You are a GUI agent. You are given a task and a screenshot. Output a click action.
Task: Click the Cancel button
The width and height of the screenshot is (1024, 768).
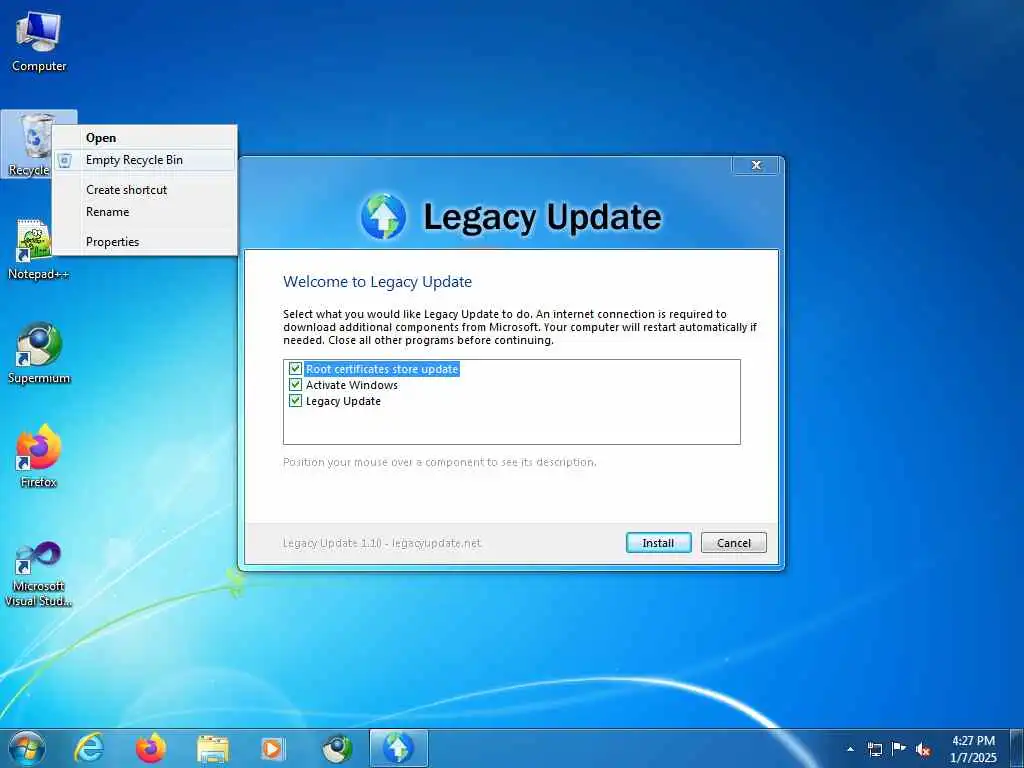pos(733,543)
